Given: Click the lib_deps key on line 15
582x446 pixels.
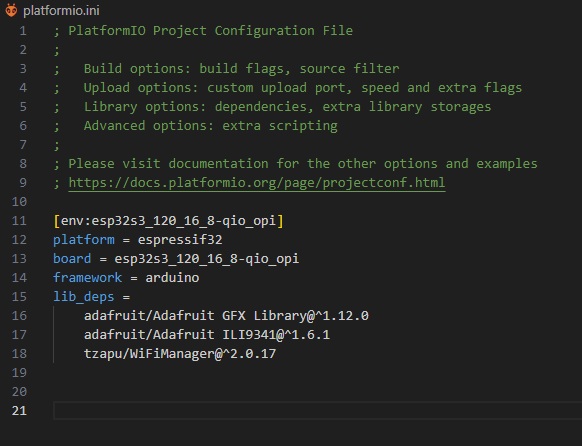Looking at the screenshot, I should pyautogui.click(x=84, y=297).
